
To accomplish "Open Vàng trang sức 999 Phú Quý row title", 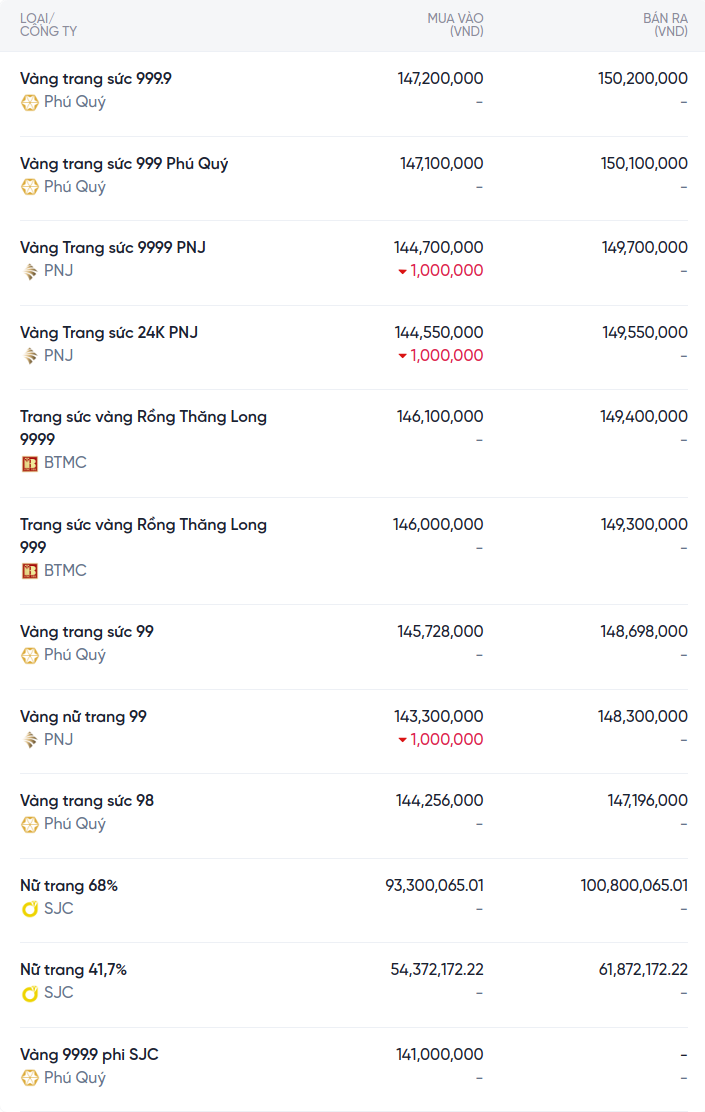I will point(124,164).
